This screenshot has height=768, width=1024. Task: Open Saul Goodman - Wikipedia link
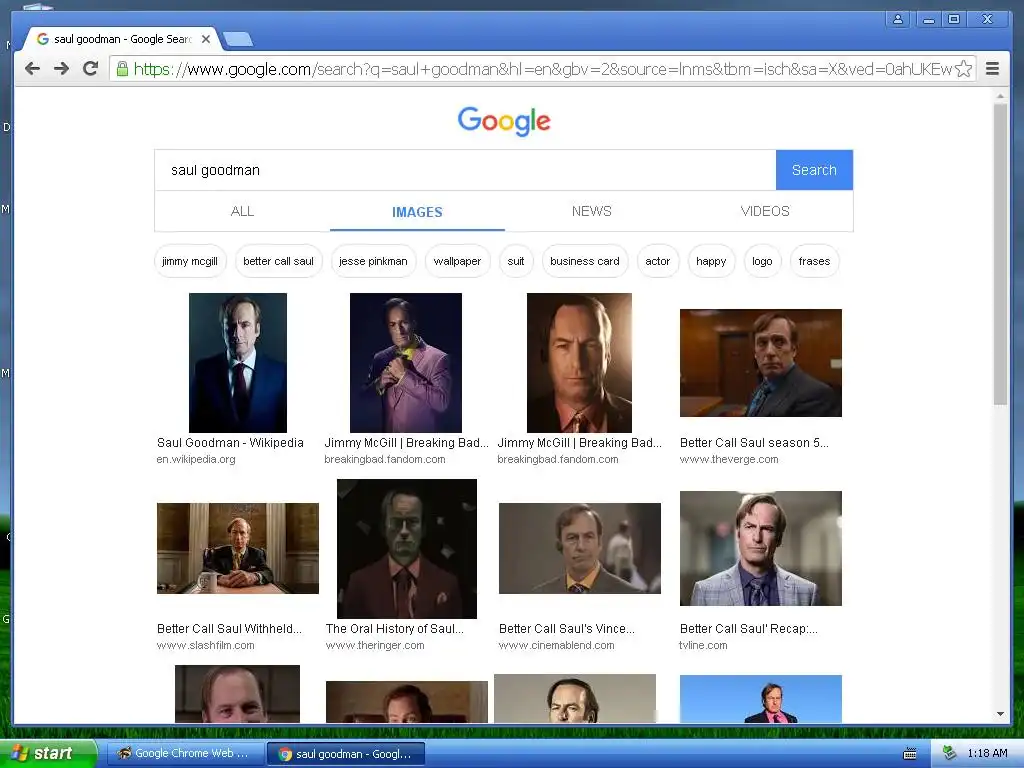[x=230, y=443]
